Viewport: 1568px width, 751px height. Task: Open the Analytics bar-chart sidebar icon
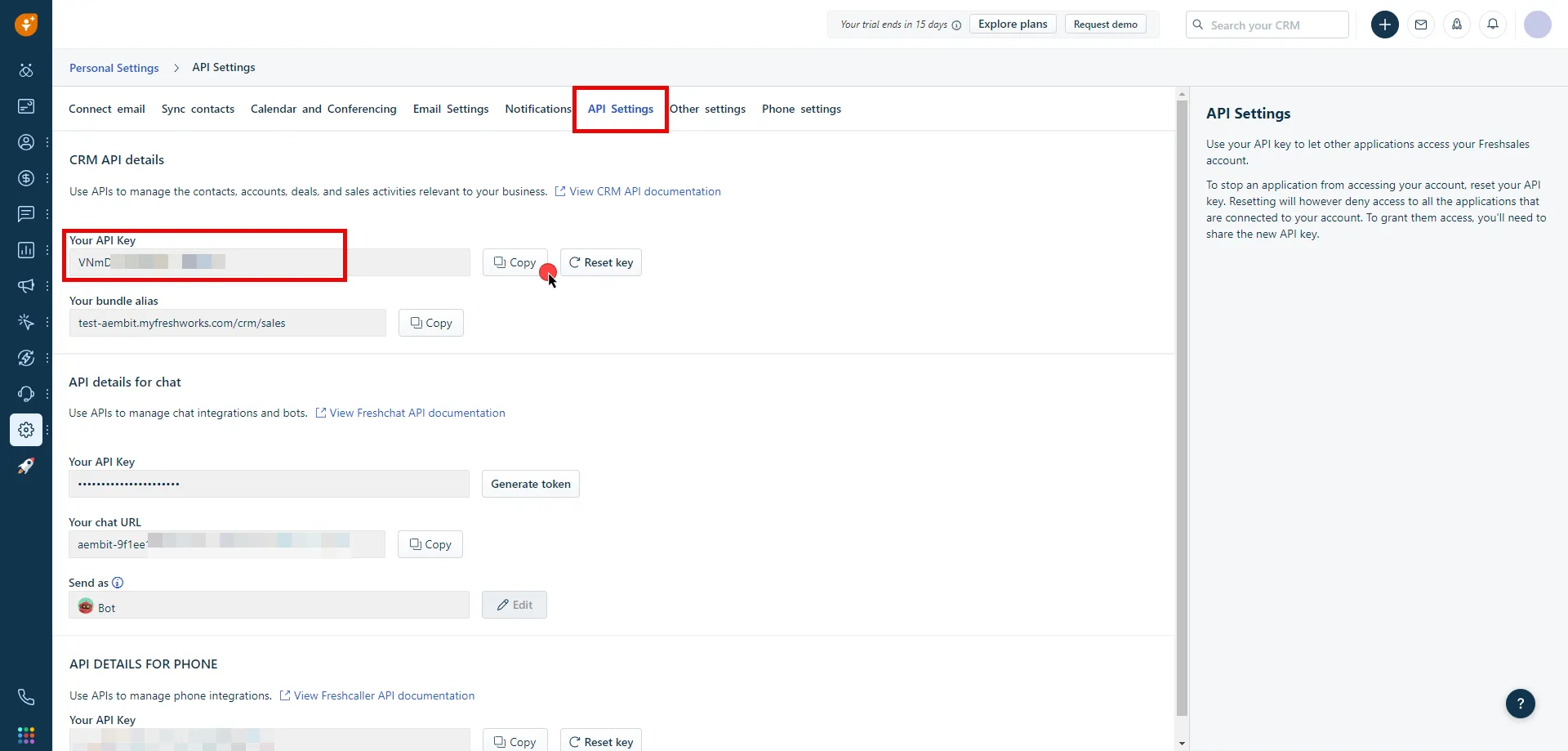point(25,250)
